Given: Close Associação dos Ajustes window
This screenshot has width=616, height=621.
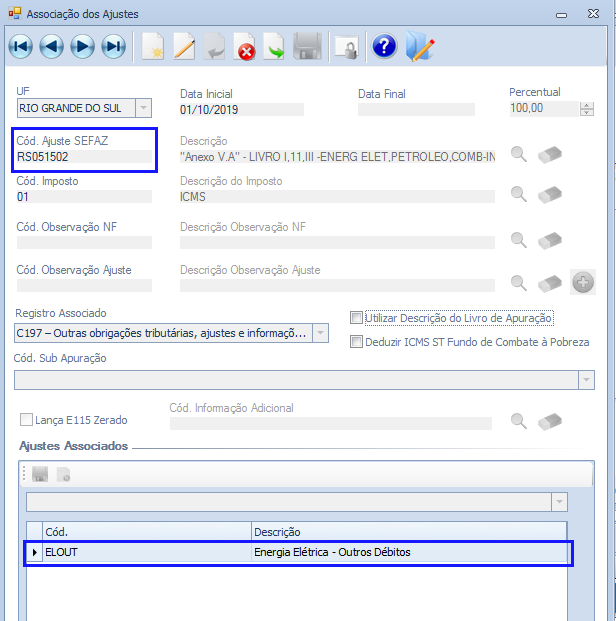Looking at the screenshot, I should [593, 14].
